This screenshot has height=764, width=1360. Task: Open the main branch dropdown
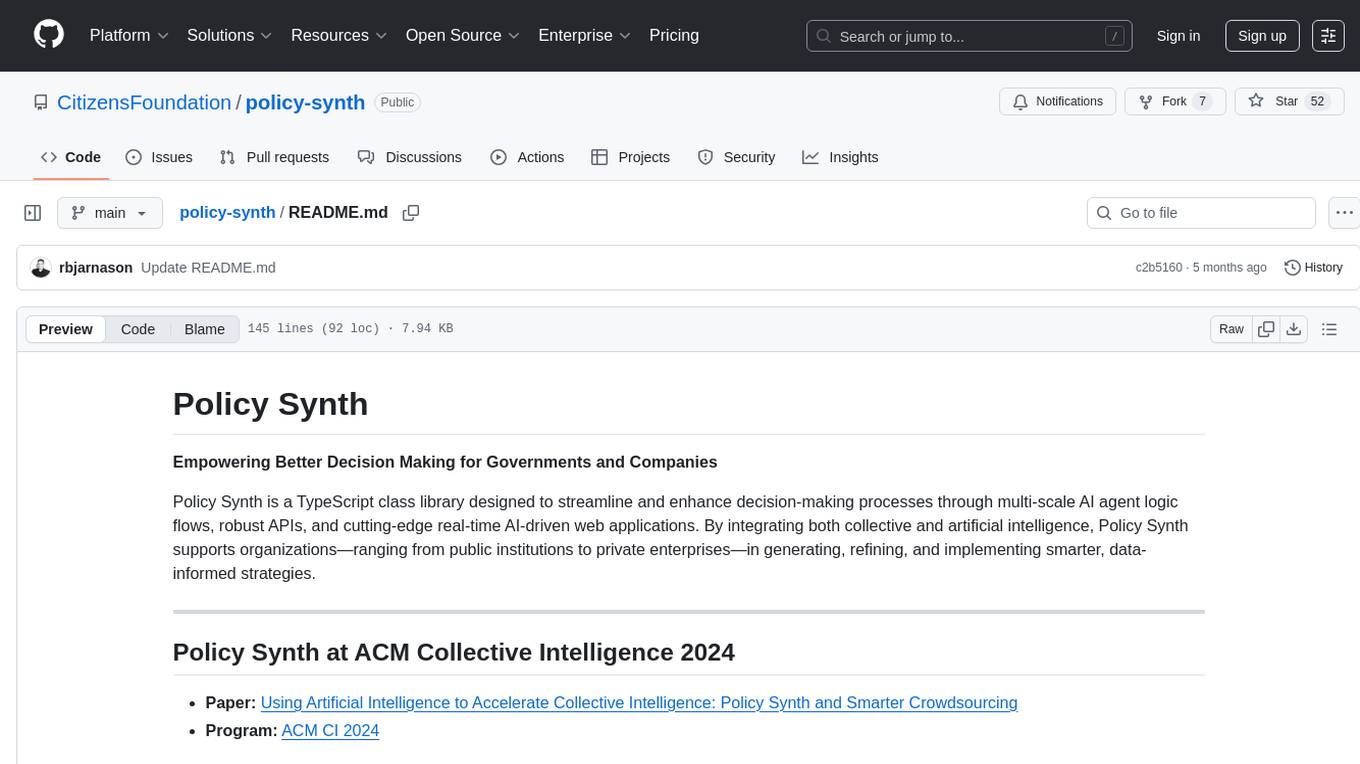coord(110,213)
